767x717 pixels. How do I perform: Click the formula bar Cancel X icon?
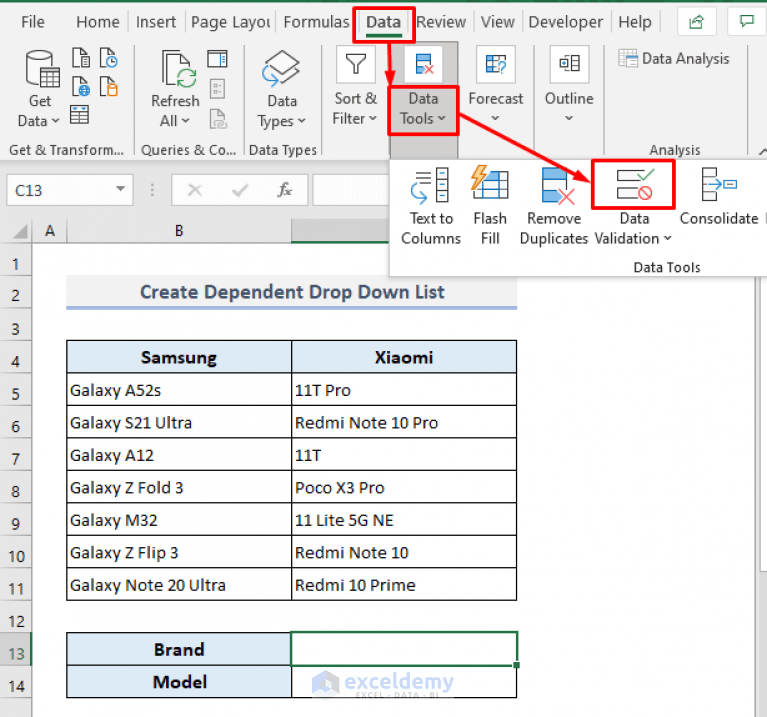[x=195, y=190]
